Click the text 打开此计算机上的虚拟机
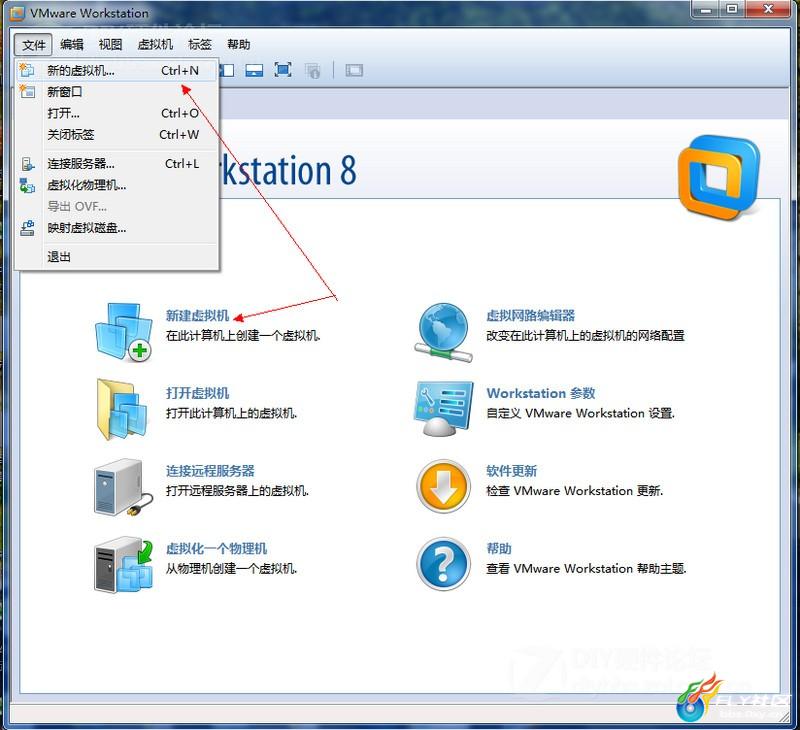 click(x=231, y=413)
